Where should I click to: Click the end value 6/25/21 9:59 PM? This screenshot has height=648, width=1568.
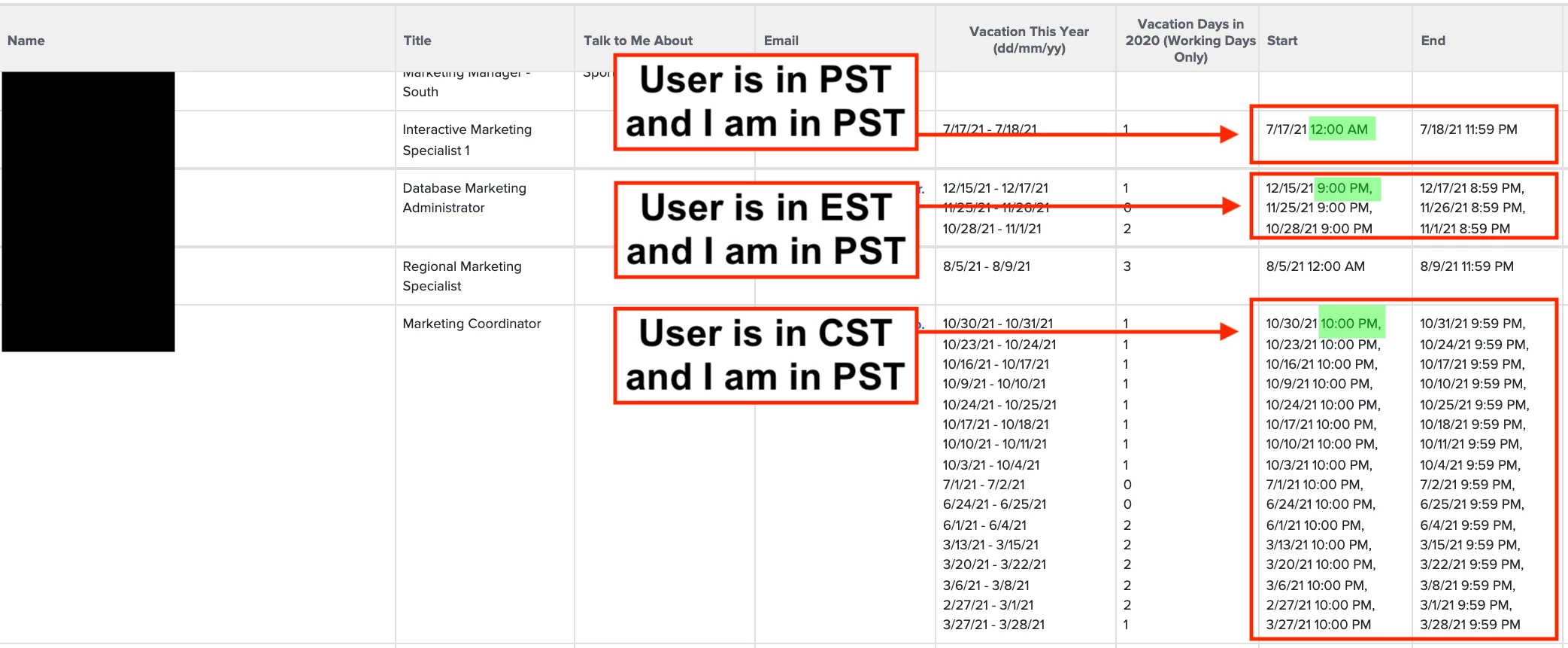point(1472,504)
